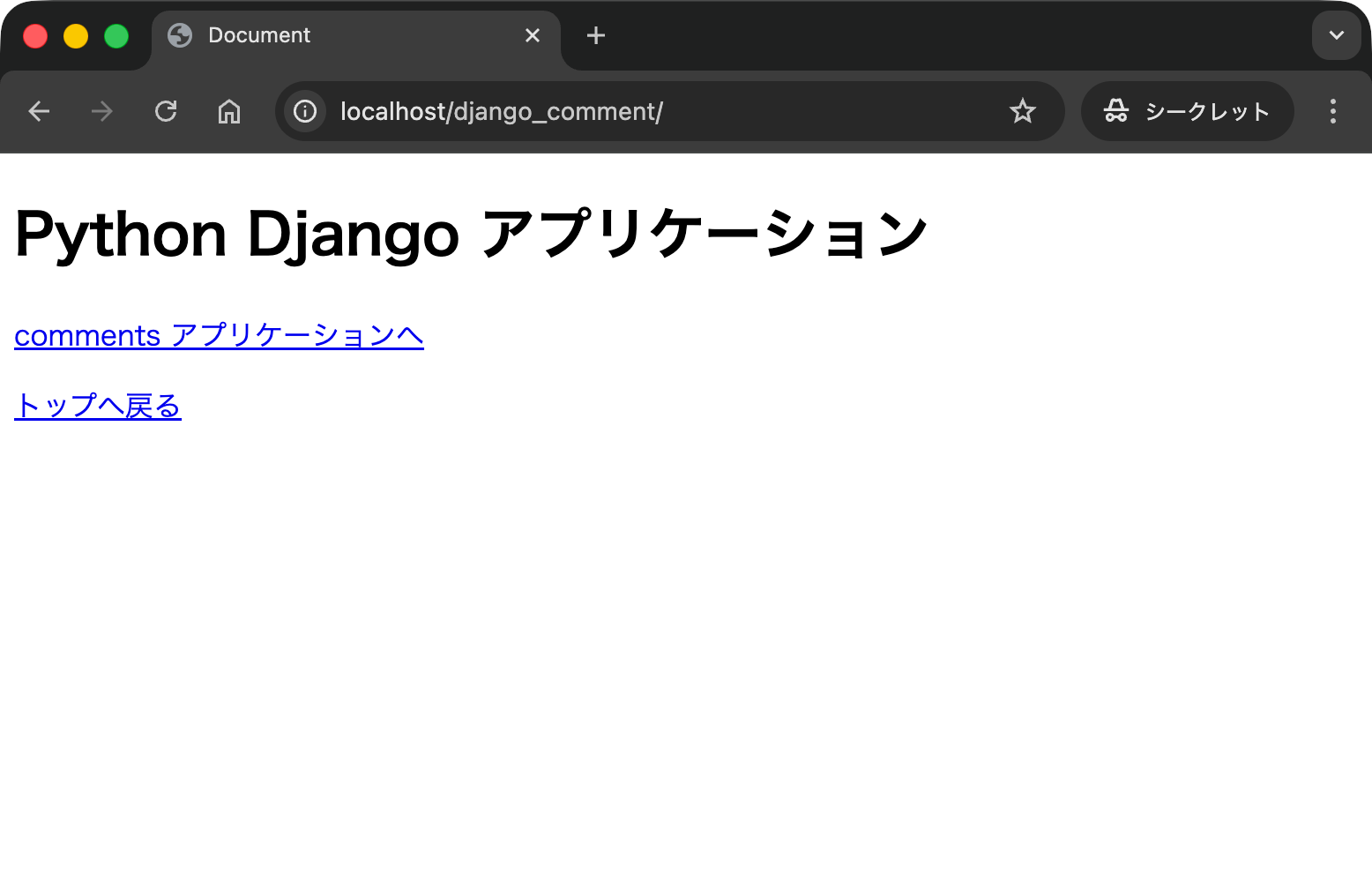Image resolution: width=1372 pixels, height=882 pixels.
Task: Click the red close window button
Action: [x=35, y=35]
